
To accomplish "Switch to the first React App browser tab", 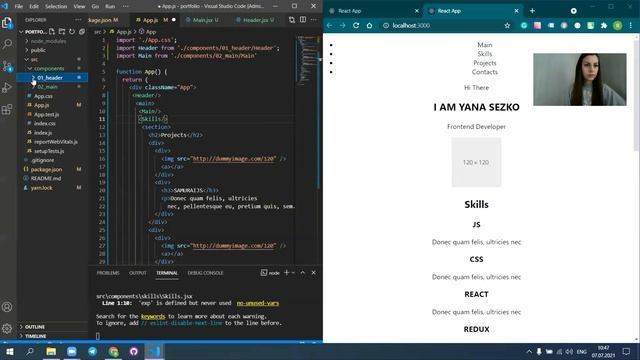I will point(373,11).
